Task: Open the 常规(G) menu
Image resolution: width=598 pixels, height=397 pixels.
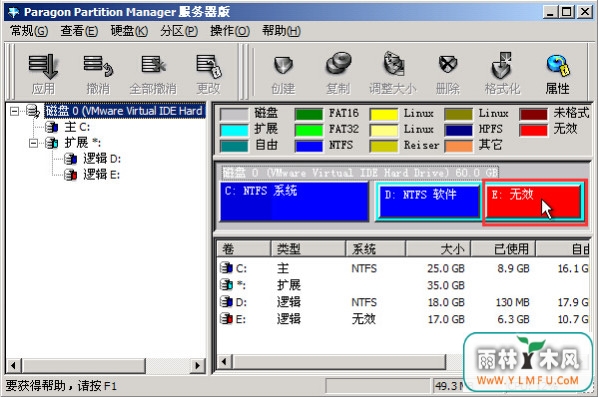Action: (29, 31)
